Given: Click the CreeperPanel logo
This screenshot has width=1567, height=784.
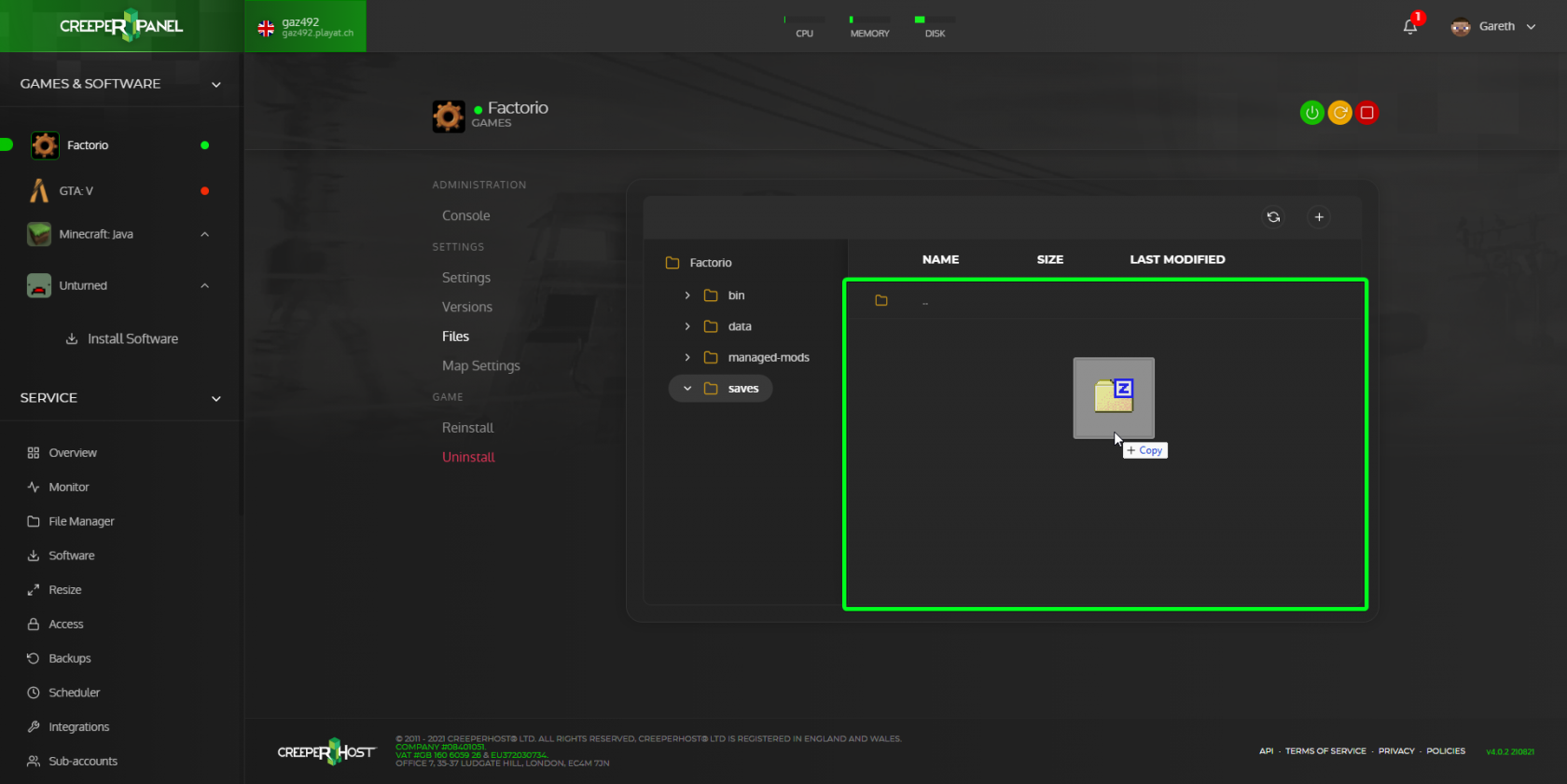Looking at the screenshot, I should tap(121, 25).
